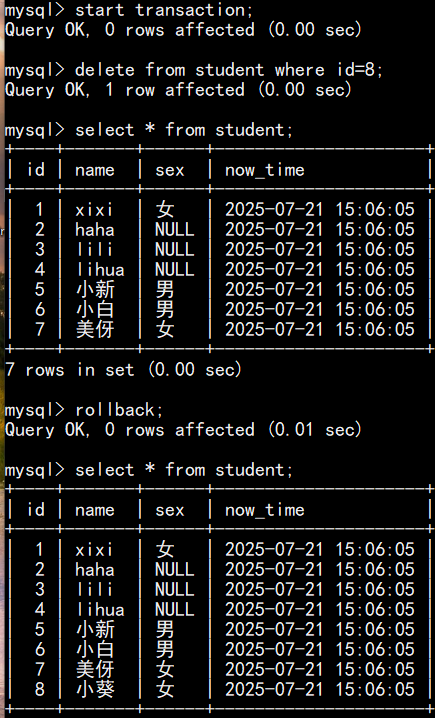Click the 'start transaction;' command text

(164, 10)
